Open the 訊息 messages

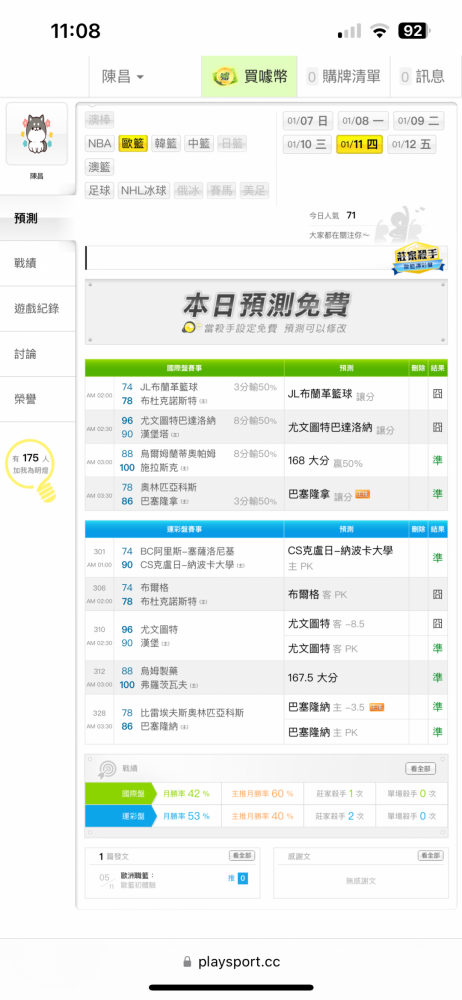point(422,77)
